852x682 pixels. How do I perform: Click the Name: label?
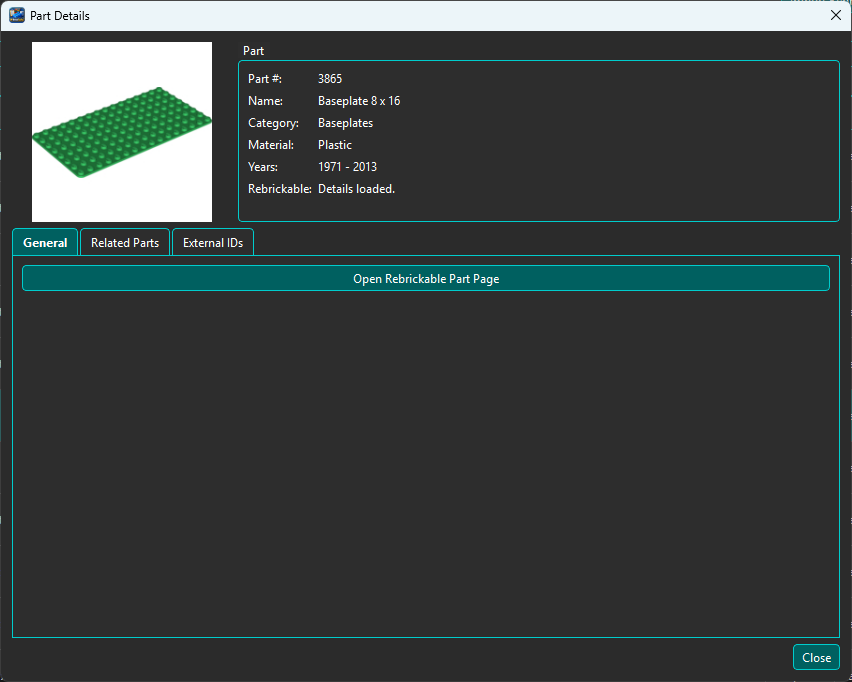pos(265,101)
